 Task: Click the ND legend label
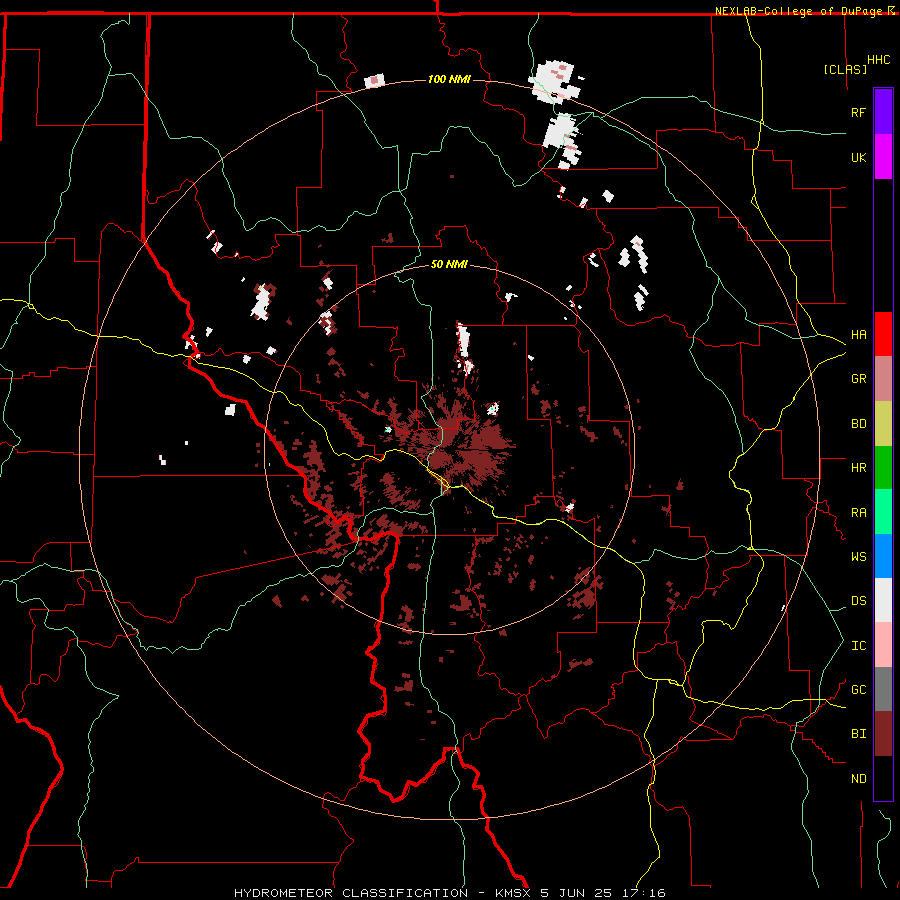(x=858, y=779)
